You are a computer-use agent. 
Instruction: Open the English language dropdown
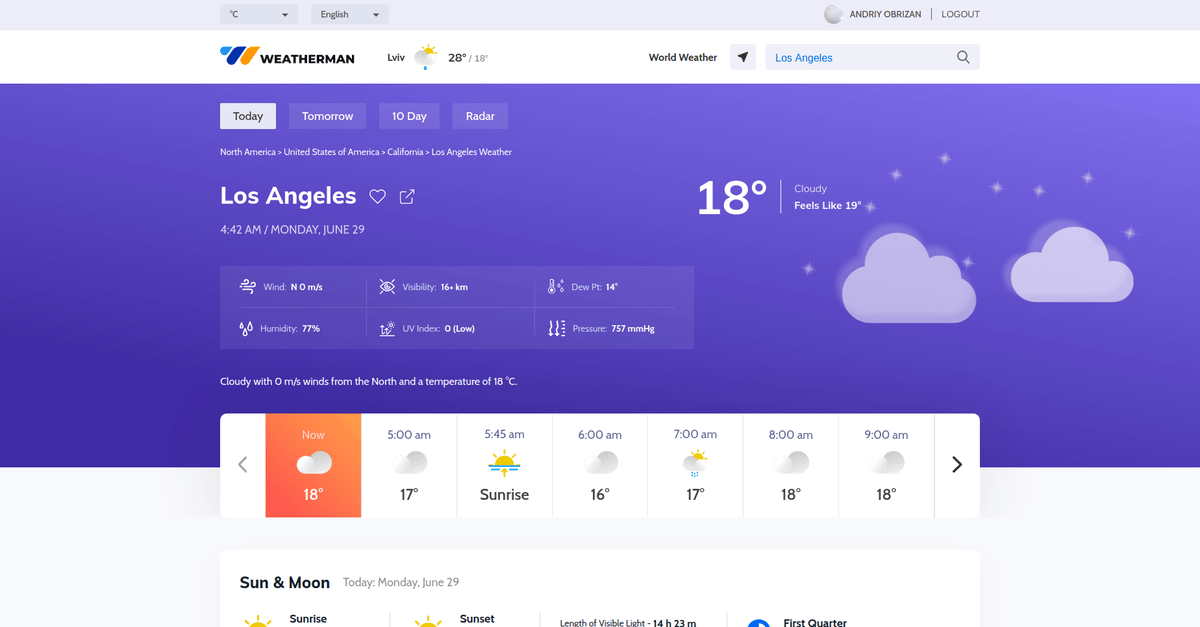350,14
